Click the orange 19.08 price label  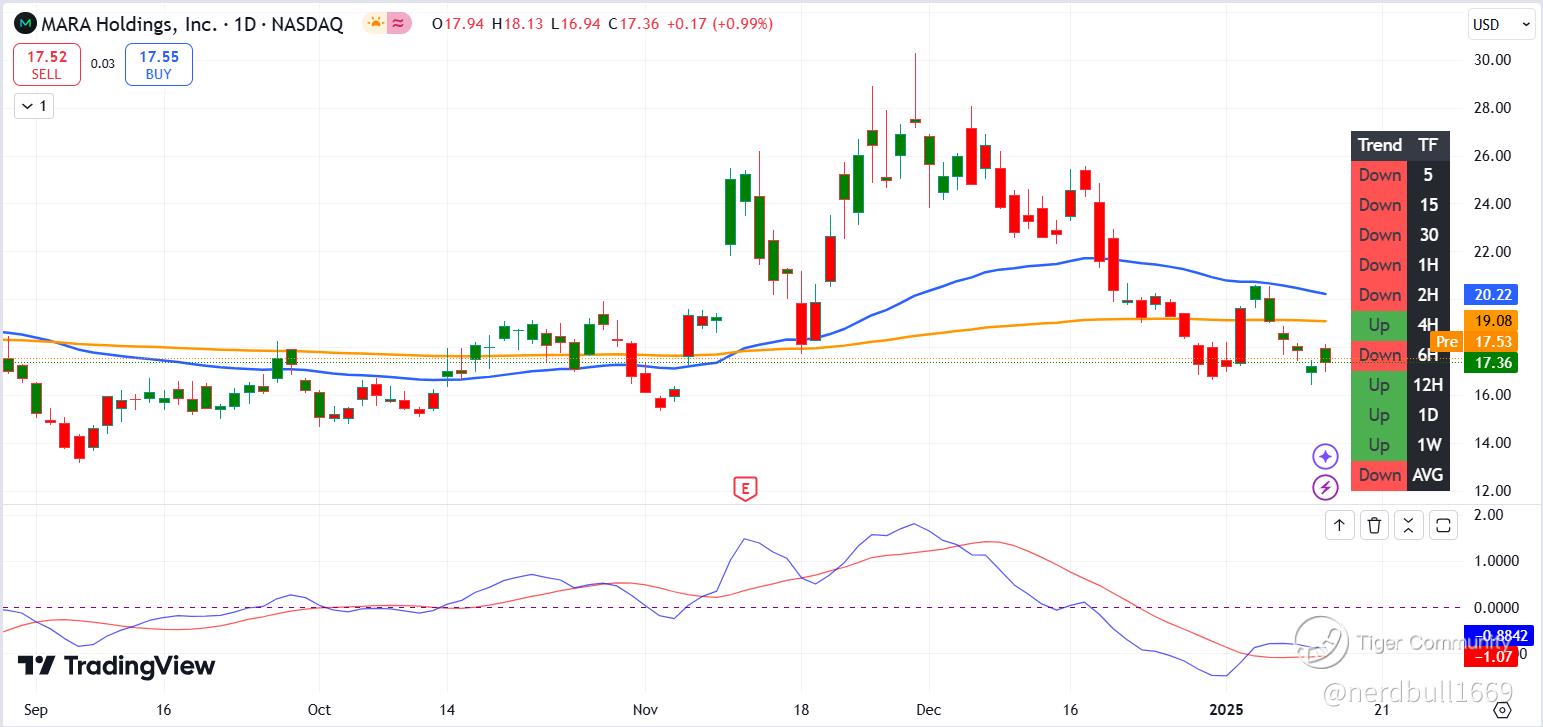click(1490, 321)
